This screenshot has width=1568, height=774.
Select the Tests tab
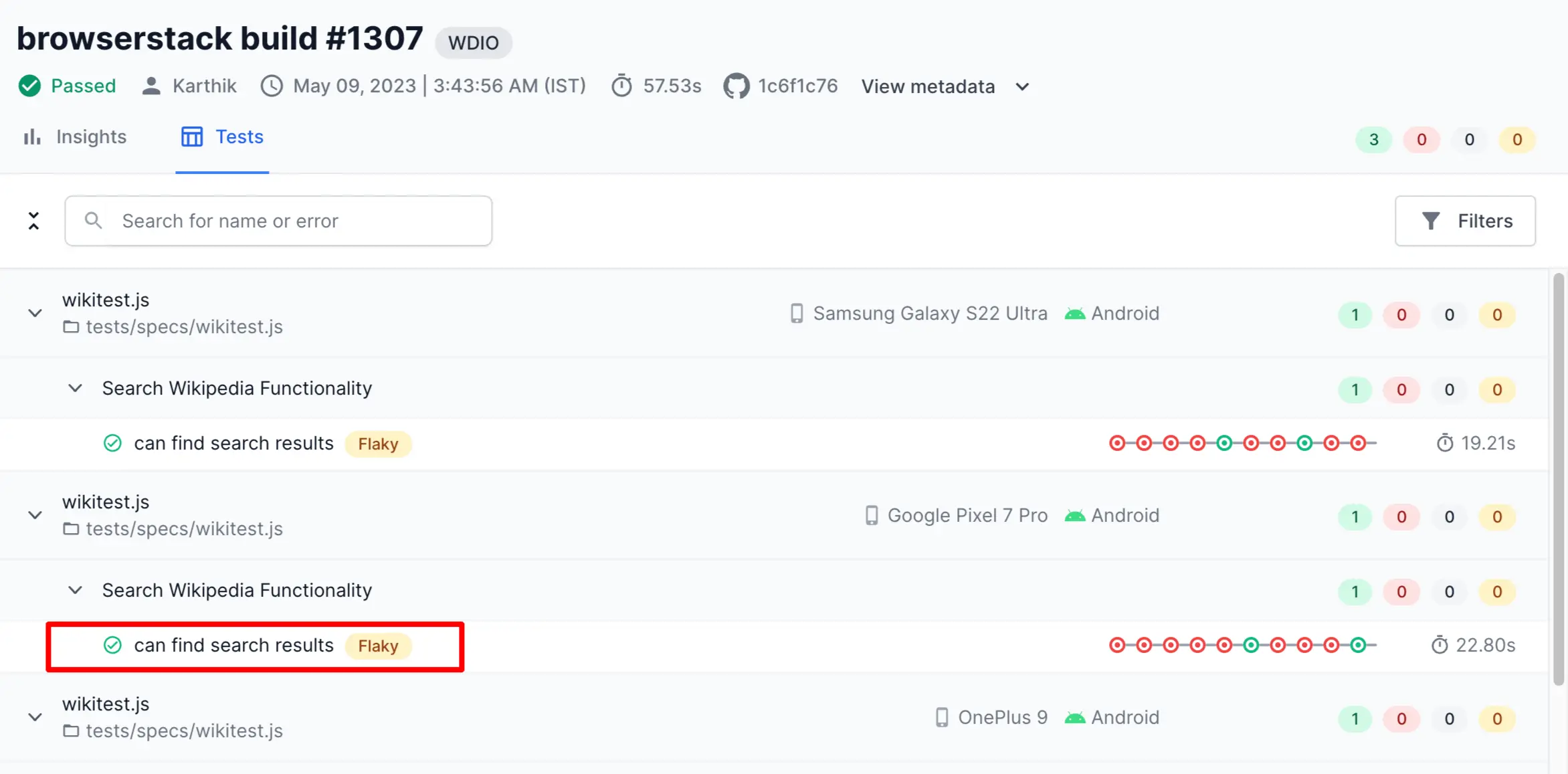(222, 137)
